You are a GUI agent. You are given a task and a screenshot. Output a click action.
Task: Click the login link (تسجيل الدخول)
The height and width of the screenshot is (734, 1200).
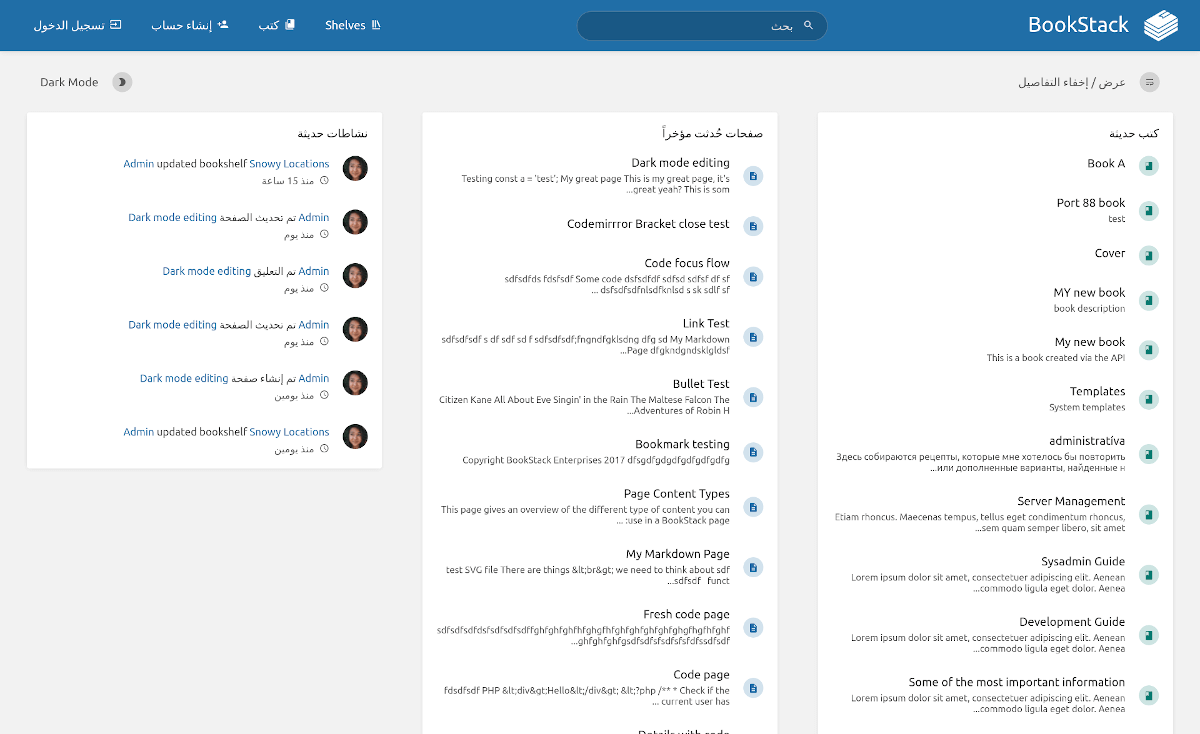pyautogui.click(x=77, y=25)
